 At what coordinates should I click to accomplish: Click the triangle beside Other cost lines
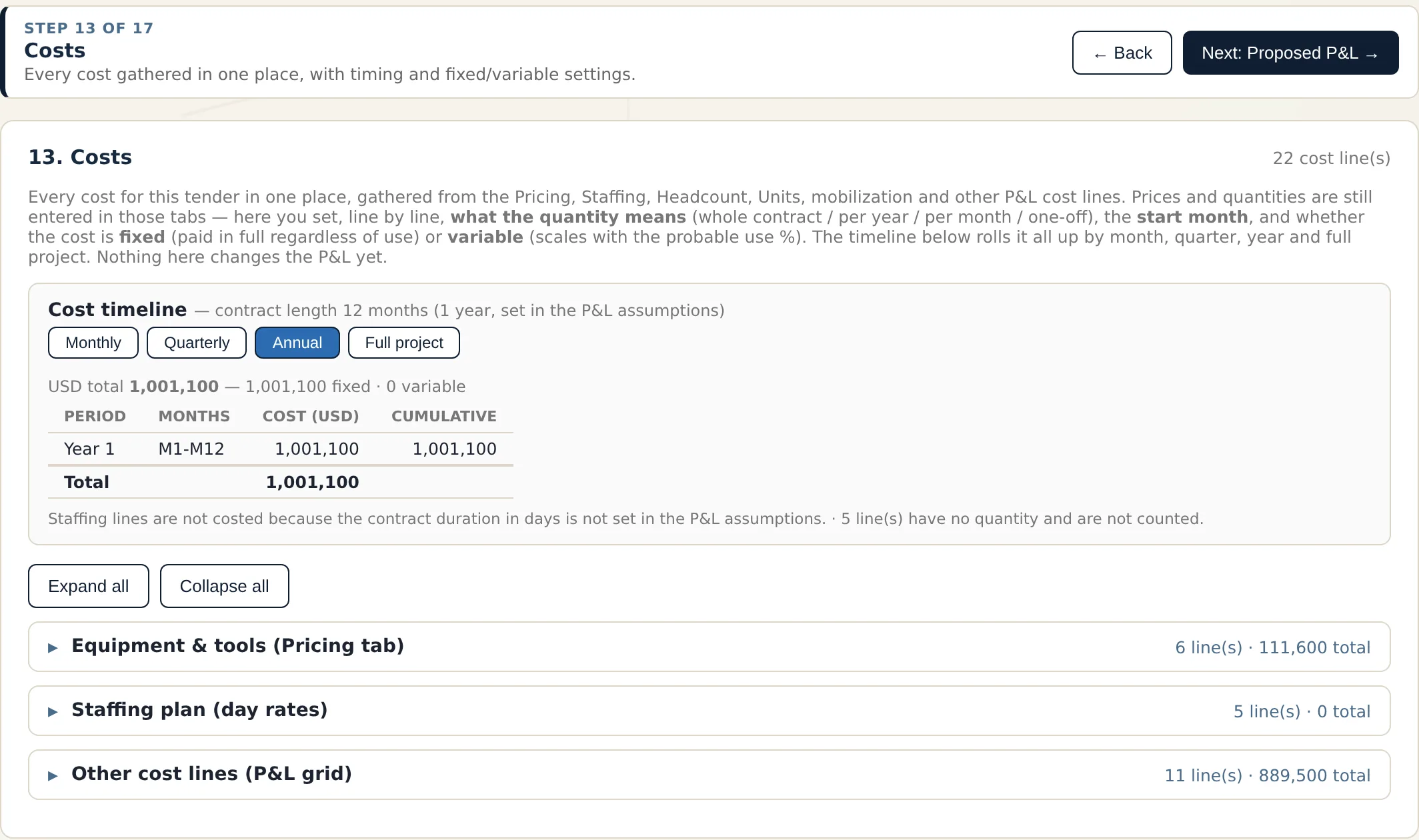point(53,775)
